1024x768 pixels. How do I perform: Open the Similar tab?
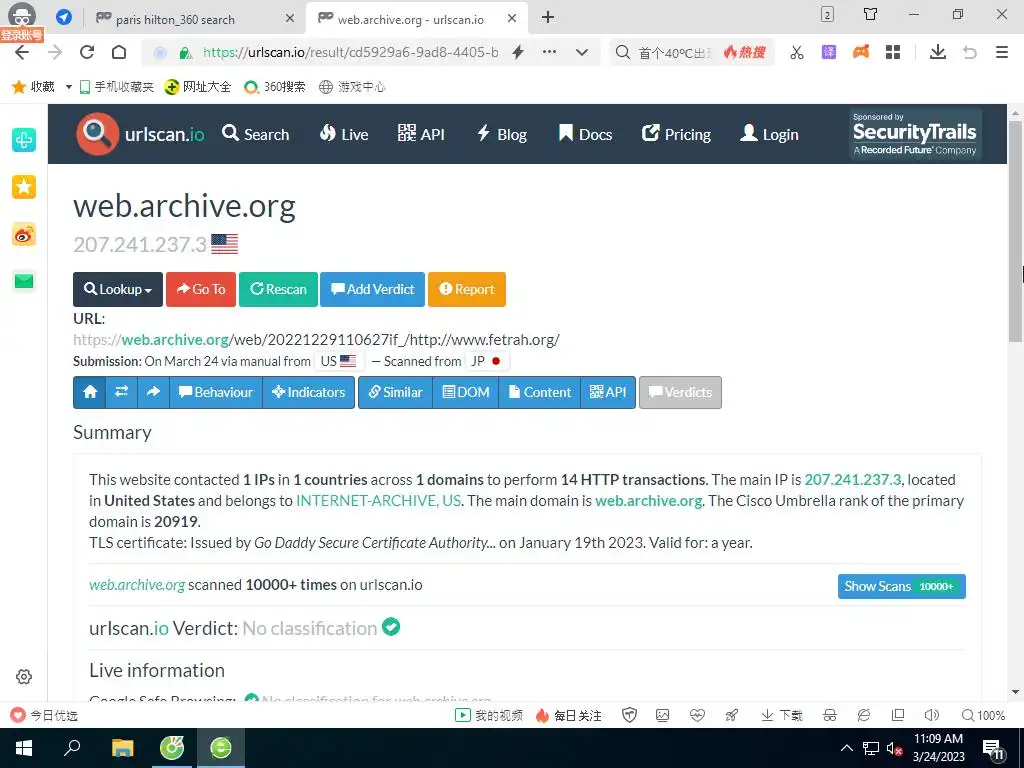(x=395, y=392)
